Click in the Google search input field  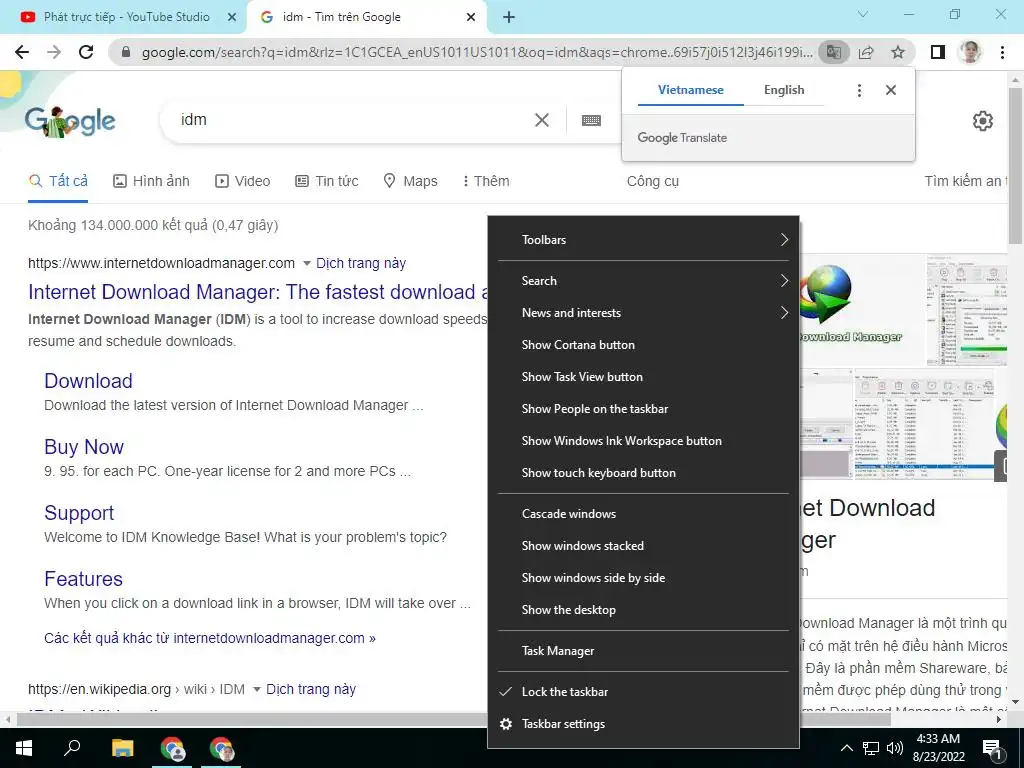(353, 120)
